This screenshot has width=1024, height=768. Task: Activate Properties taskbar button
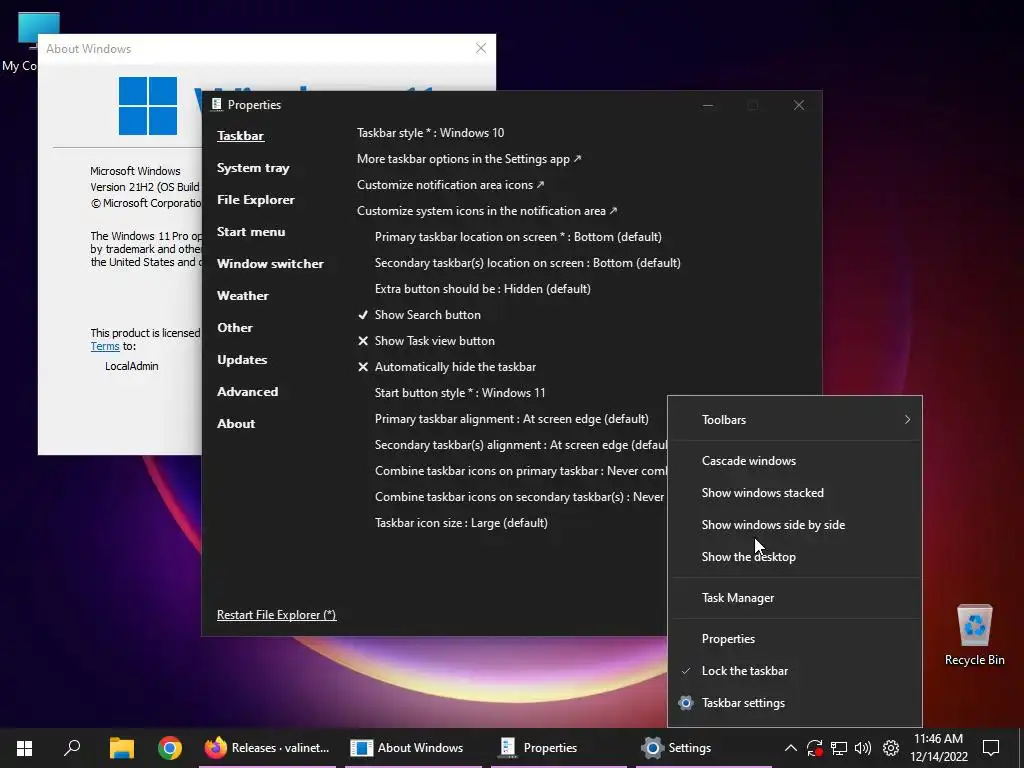click(x=559, y=748)
